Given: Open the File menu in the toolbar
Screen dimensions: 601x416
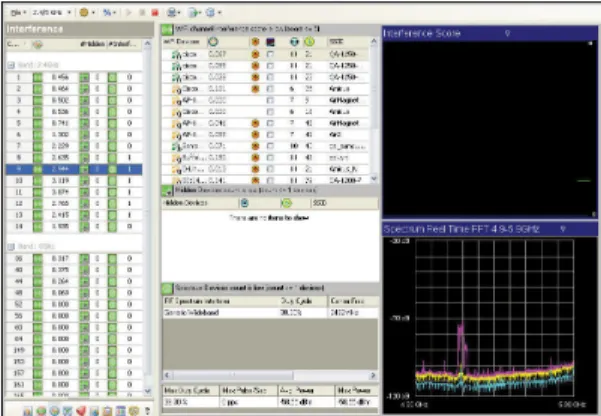Looking at the screenshot, I should point(18,13).
